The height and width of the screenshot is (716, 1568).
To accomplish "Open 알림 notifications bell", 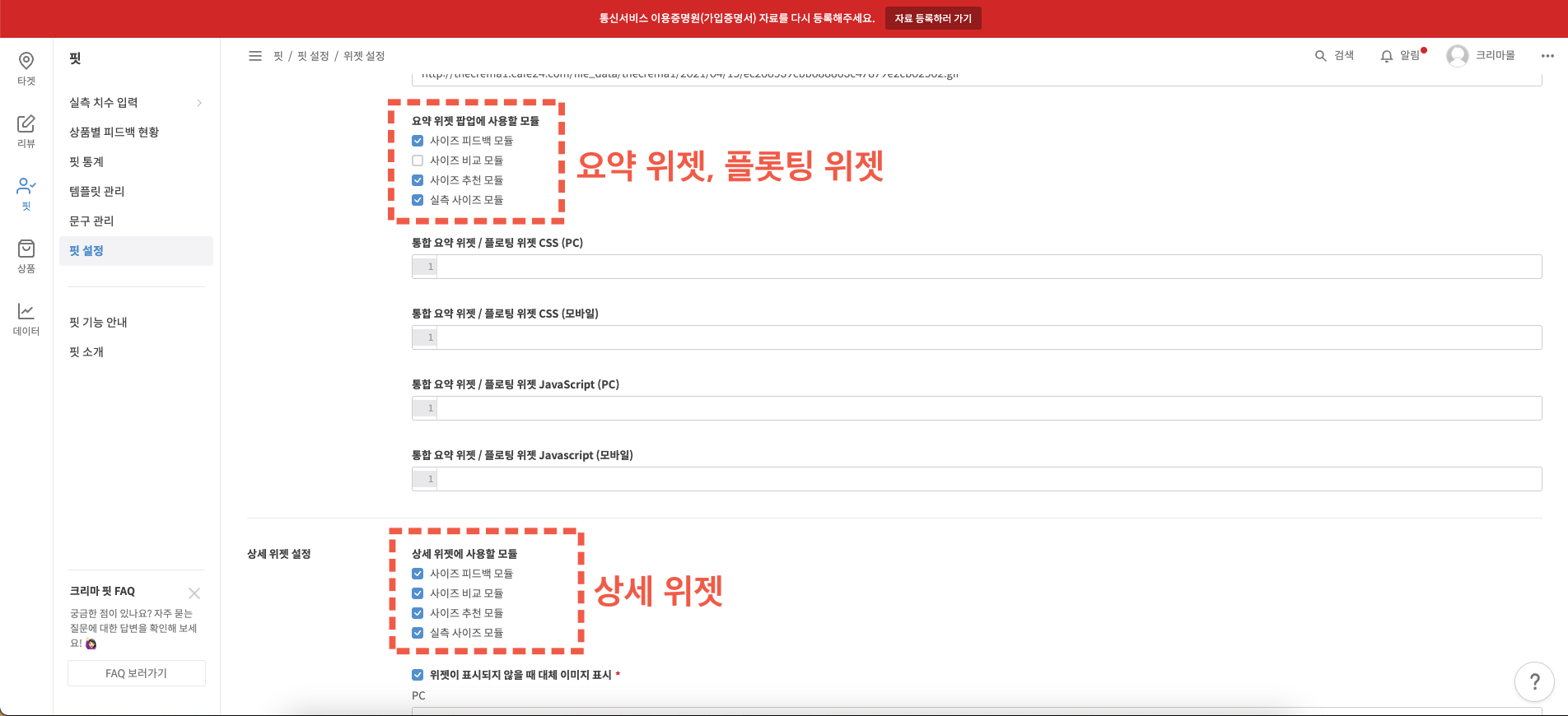I will (x=1387, y=56).
